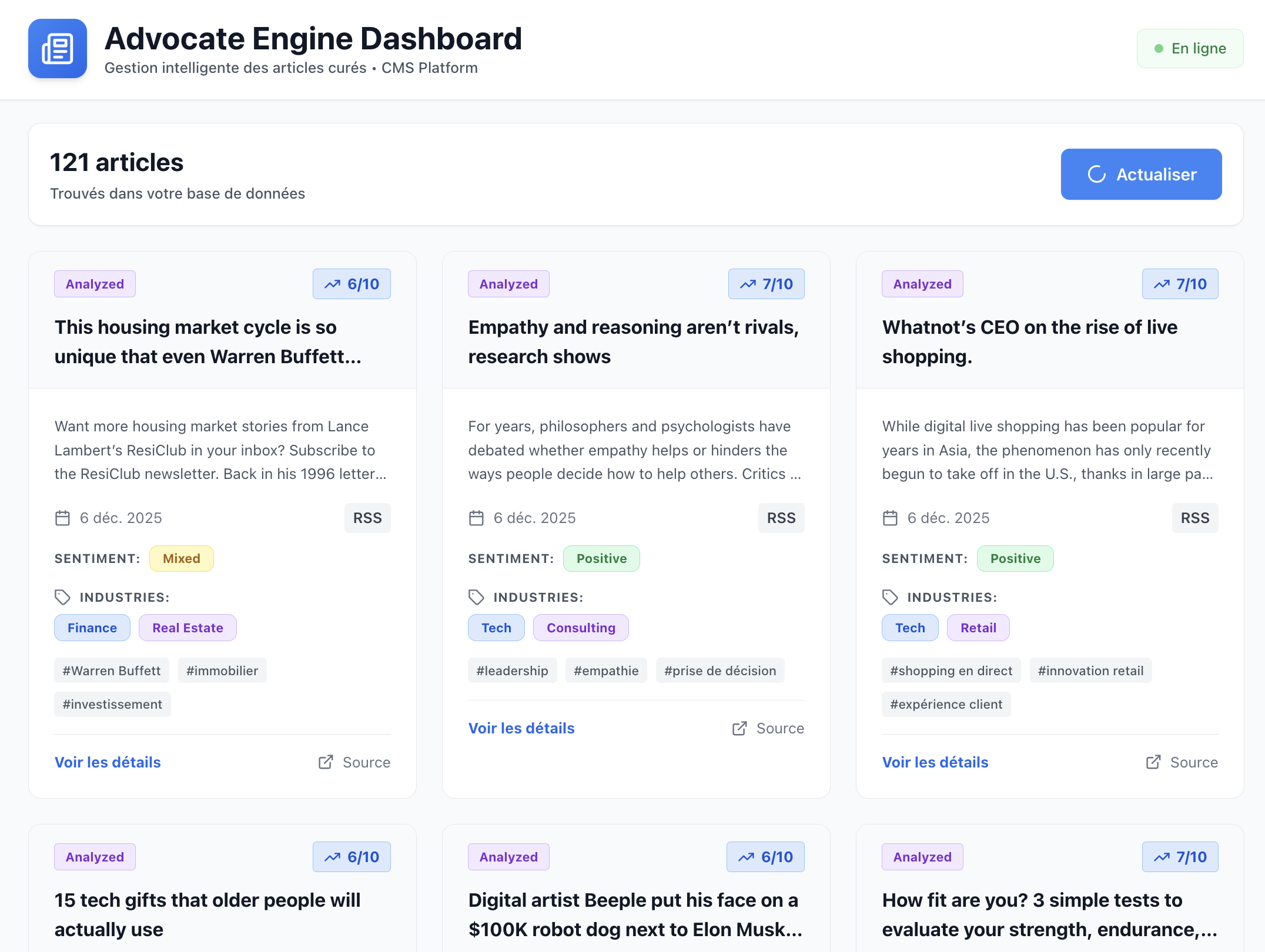Screen dimensions: 1265x952
Task: Open the RSS source label on the empathy article
Action: 781,518
